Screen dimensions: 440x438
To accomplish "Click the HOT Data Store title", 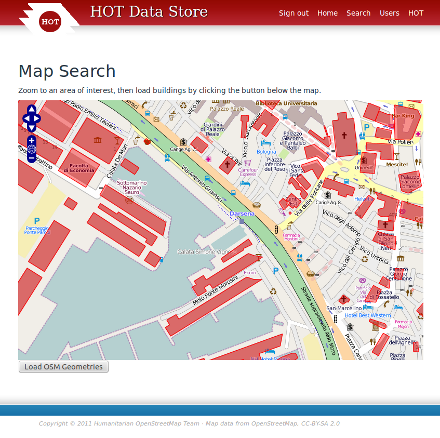I will pyautogui.click(x=149, y=12).
